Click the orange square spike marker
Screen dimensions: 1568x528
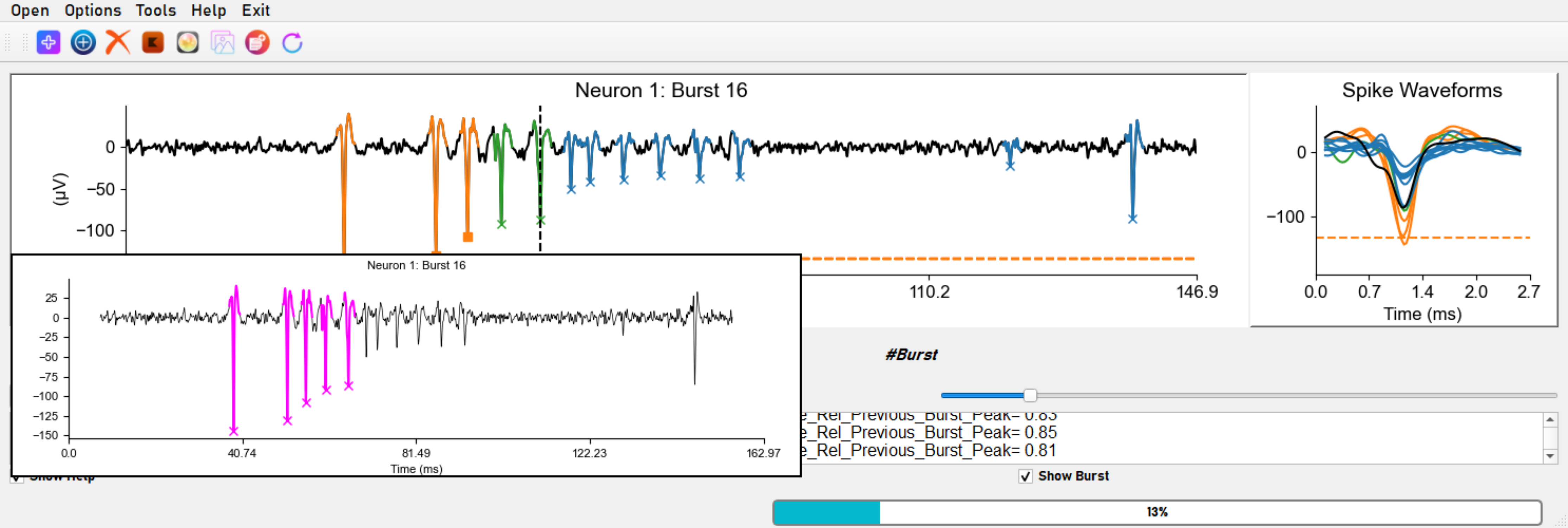point(467,237)
